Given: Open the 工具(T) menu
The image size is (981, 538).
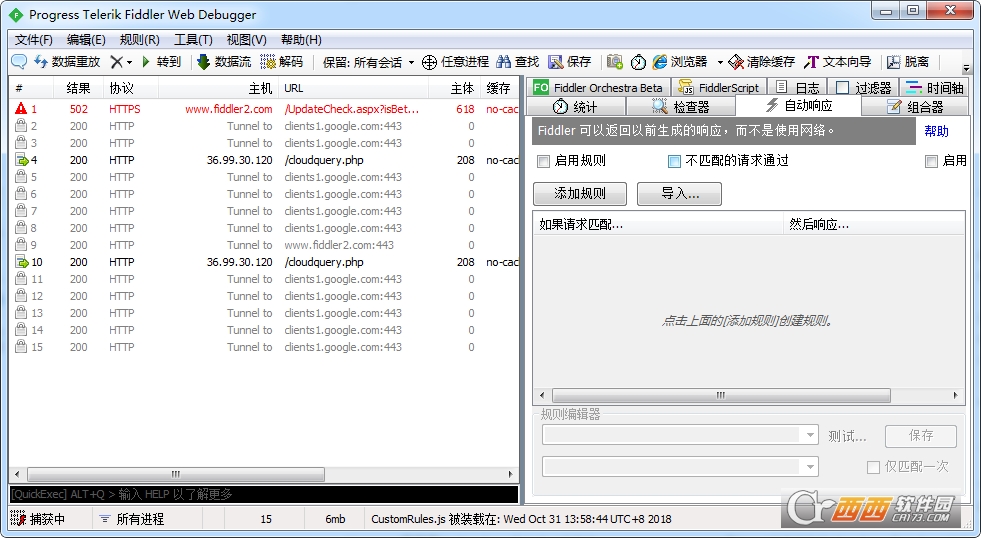Looking at the screenshot, I should (x=193, y=40).
